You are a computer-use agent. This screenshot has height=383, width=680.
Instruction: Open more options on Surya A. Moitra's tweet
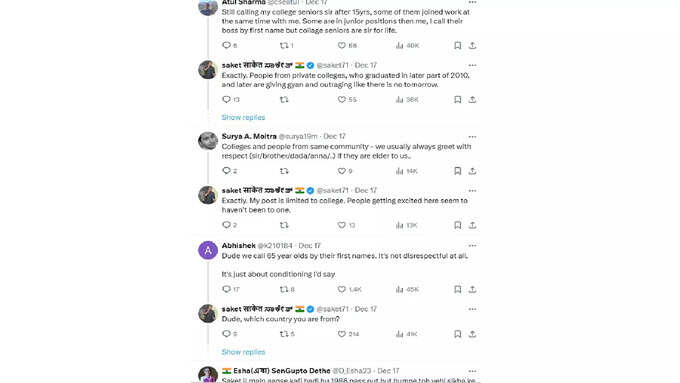coord(472,137)
